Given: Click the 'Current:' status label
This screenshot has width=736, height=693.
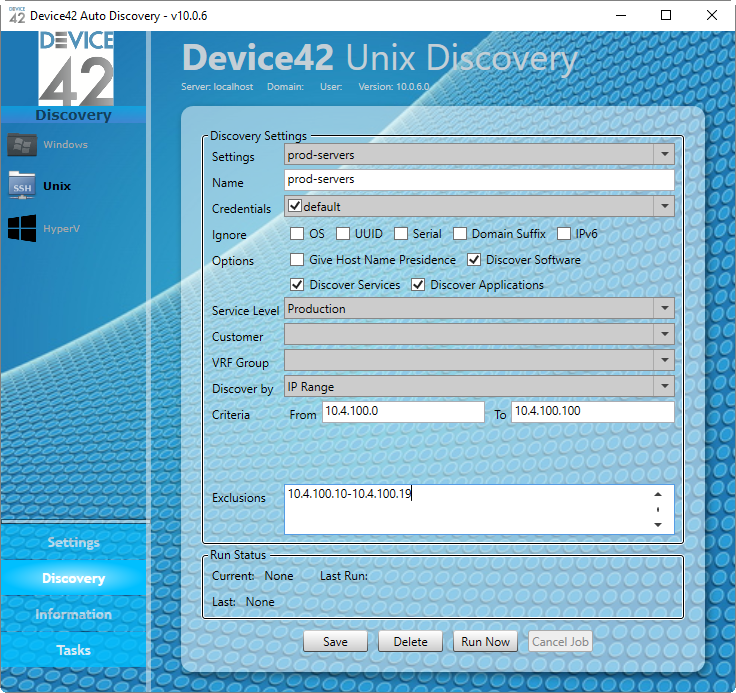Looking at the screenshot, I should (x=233, y=576).
